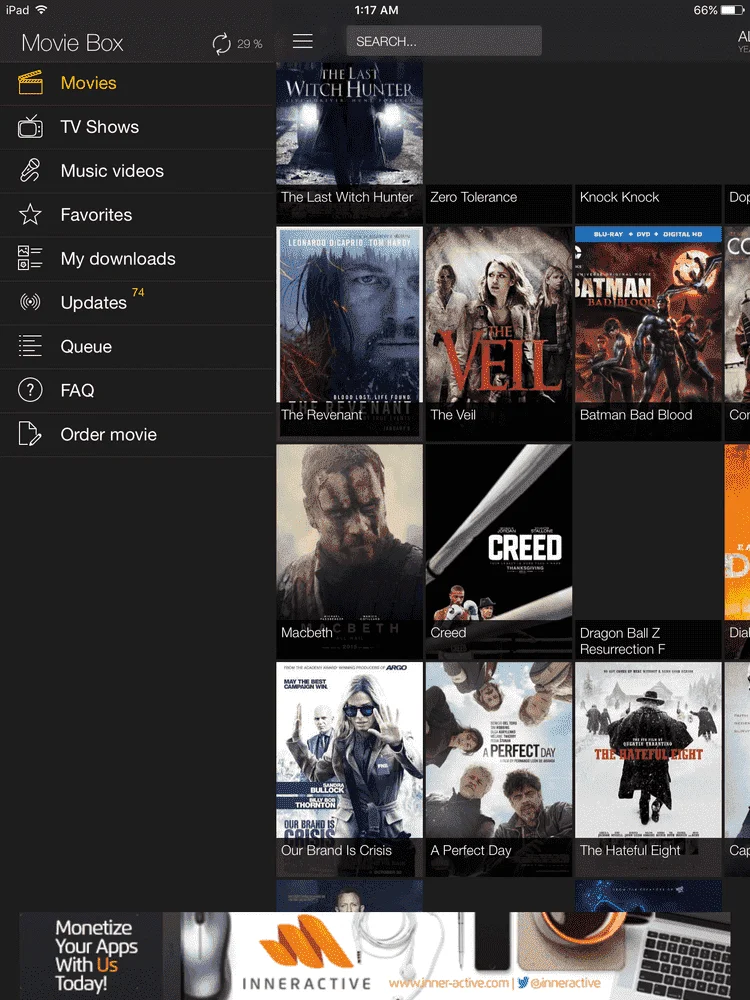750x1000 pixels.
Task: Open the Inneractive advertisement banner
Action: point(375,955)
